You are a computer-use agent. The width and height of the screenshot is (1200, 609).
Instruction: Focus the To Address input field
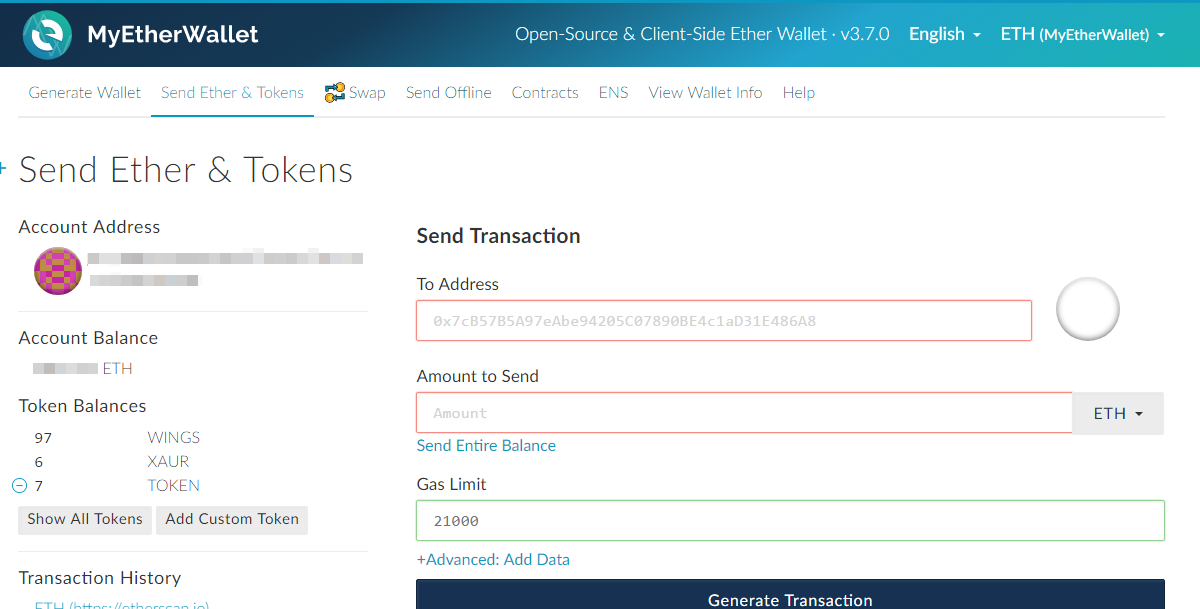(724, 321)
